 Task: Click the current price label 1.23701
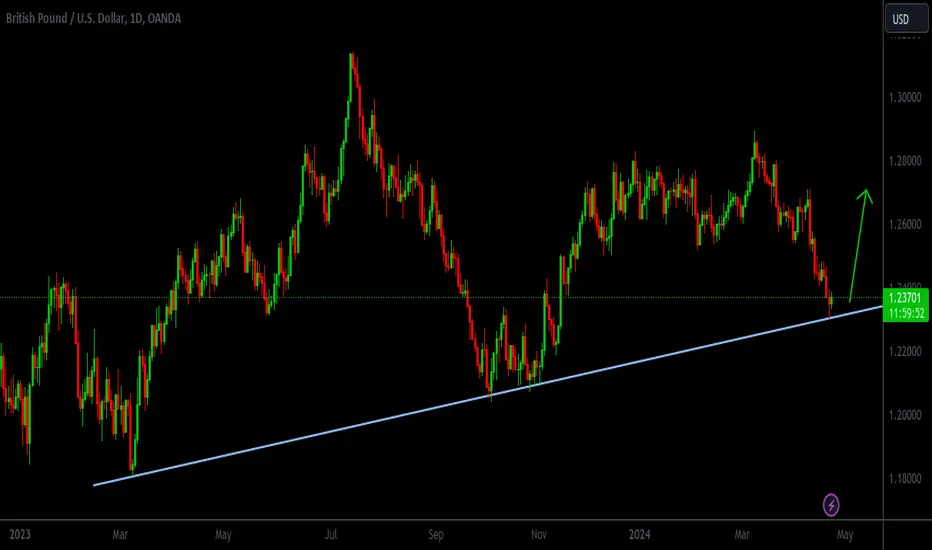905,297
